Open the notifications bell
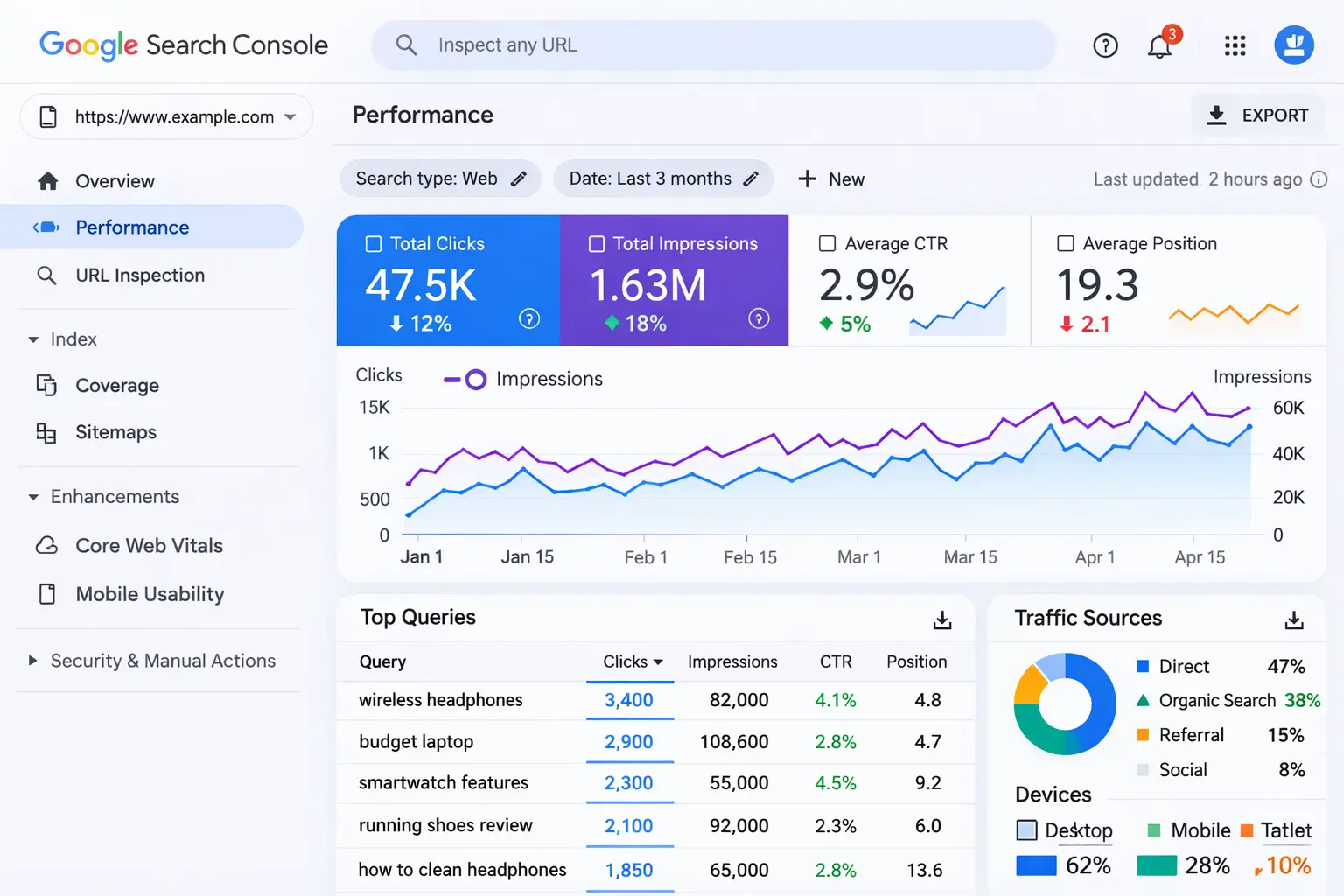1344x896 pixels. pos(1159,45)
